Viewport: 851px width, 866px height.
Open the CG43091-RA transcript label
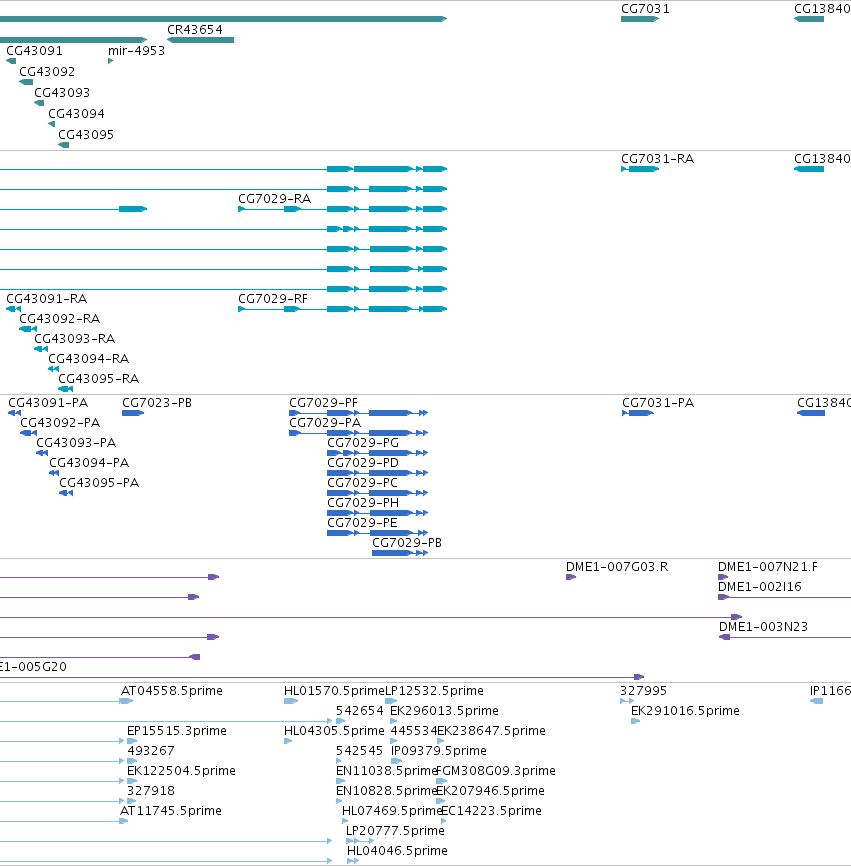(46, 299)
